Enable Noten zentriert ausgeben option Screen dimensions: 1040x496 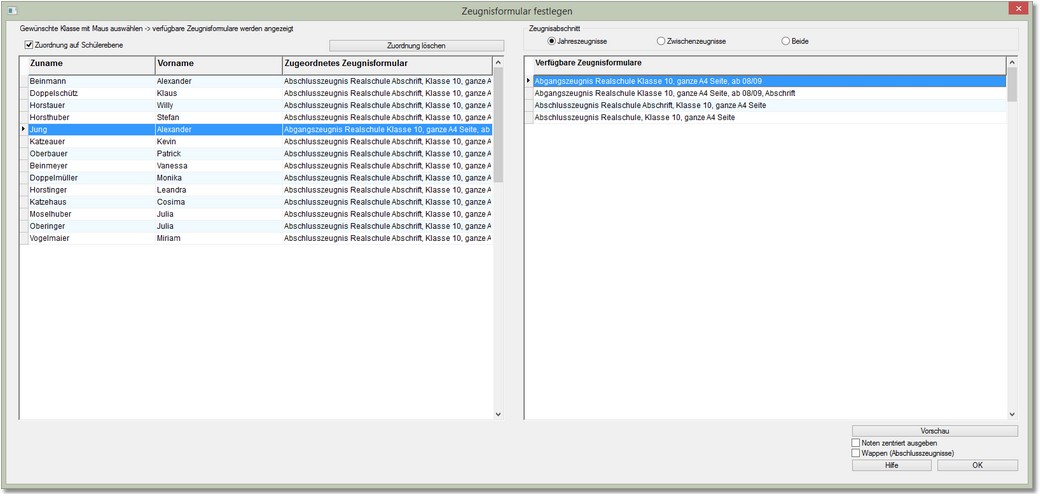(x=855, y=442)
